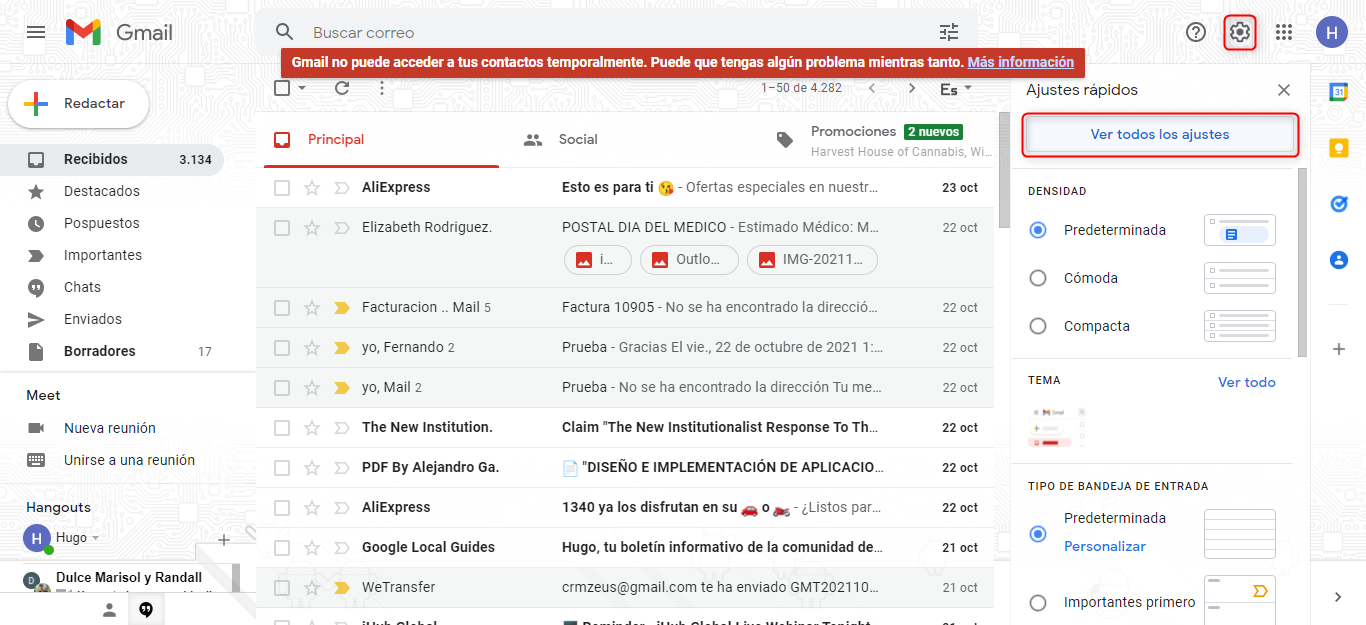Screen dimensions: 1366x625
Task: Open the Settings gear icon
Action: [x=1240, y=32]
